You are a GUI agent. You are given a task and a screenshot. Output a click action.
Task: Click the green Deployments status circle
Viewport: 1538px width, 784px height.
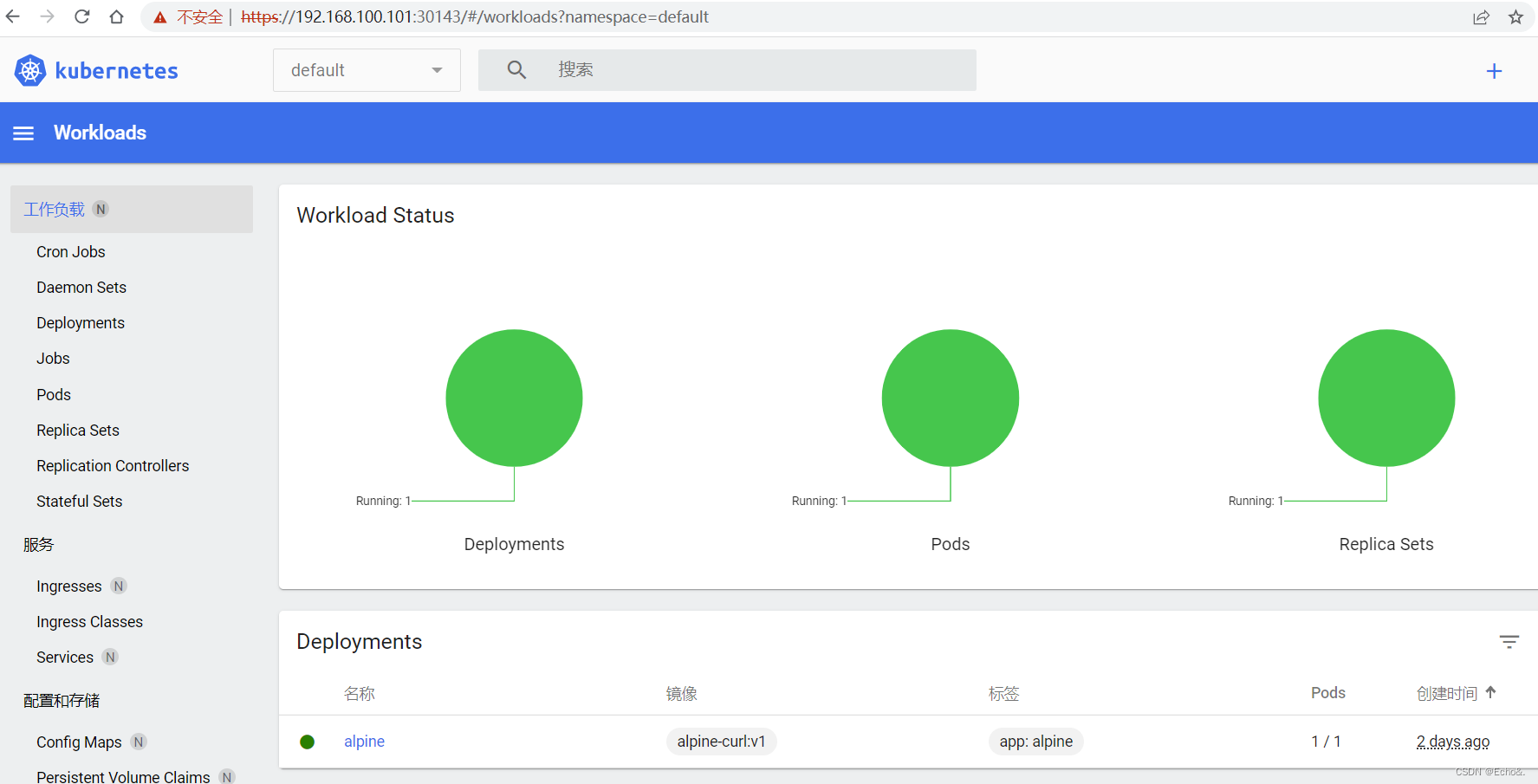point(514,398)
